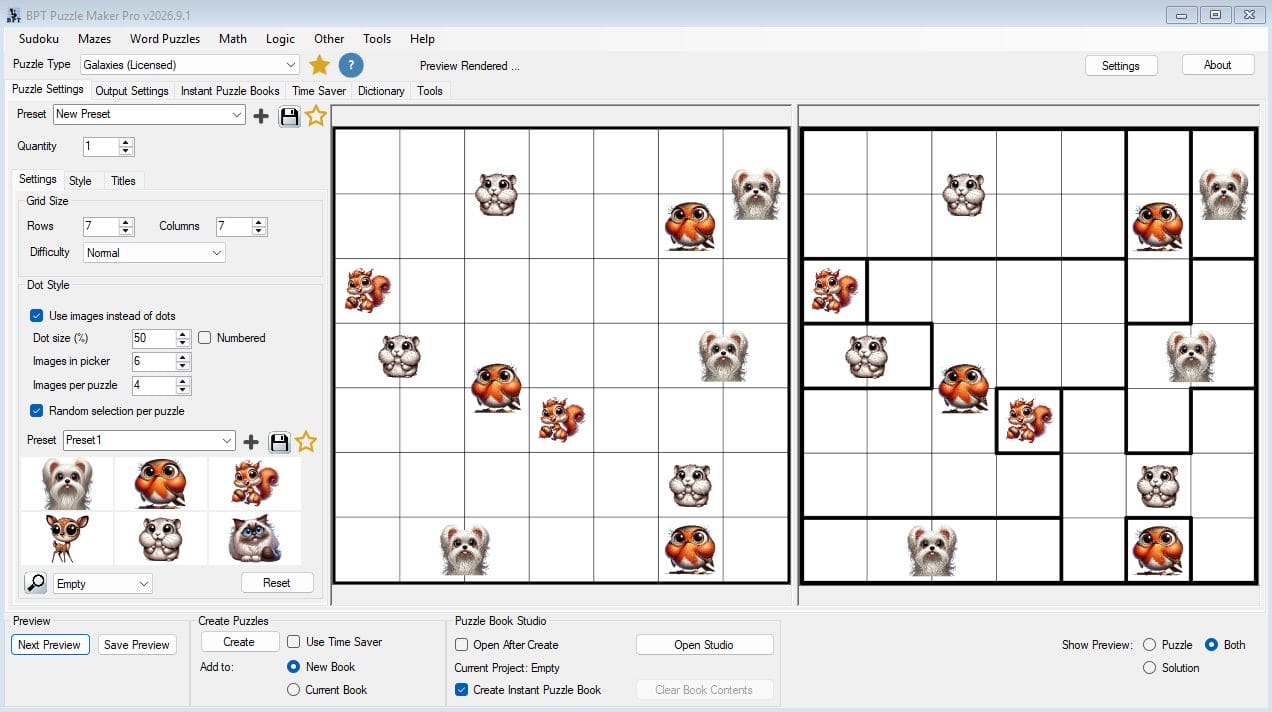Add image preset with plus icon beside Preset1
This screenshot has height=712, width=1272.
click(x=251, y=442)
